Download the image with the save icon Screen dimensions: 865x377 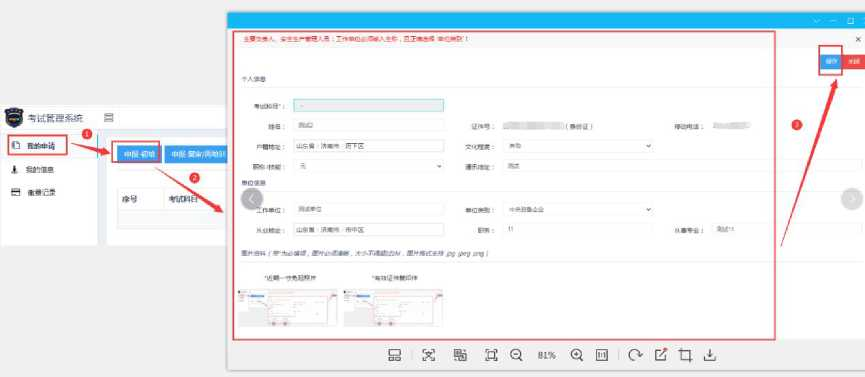pyautogui.click(x=710, y=355)
